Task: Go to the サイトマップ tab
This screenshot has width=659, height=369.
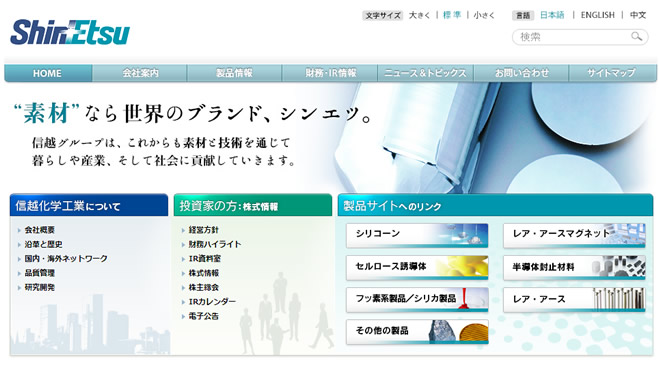Action: point(612,73)
